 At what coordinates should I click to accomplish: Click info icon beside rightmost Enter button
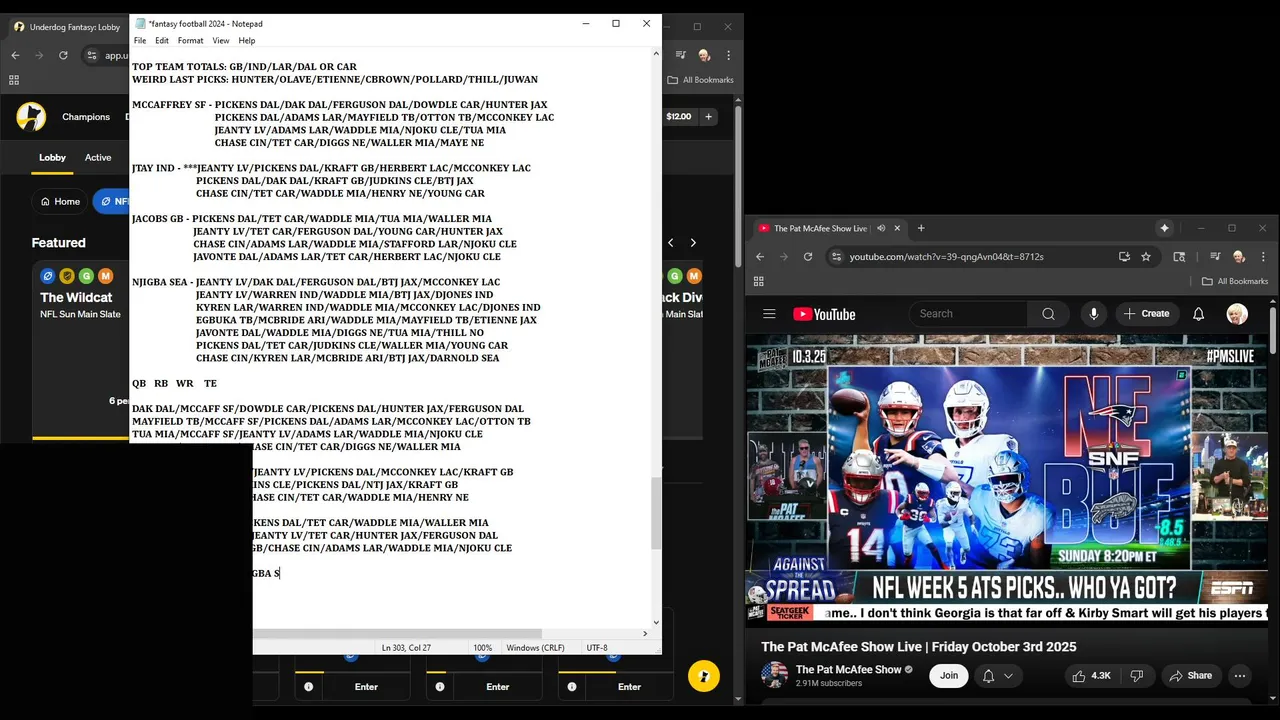tap(572, 687)
